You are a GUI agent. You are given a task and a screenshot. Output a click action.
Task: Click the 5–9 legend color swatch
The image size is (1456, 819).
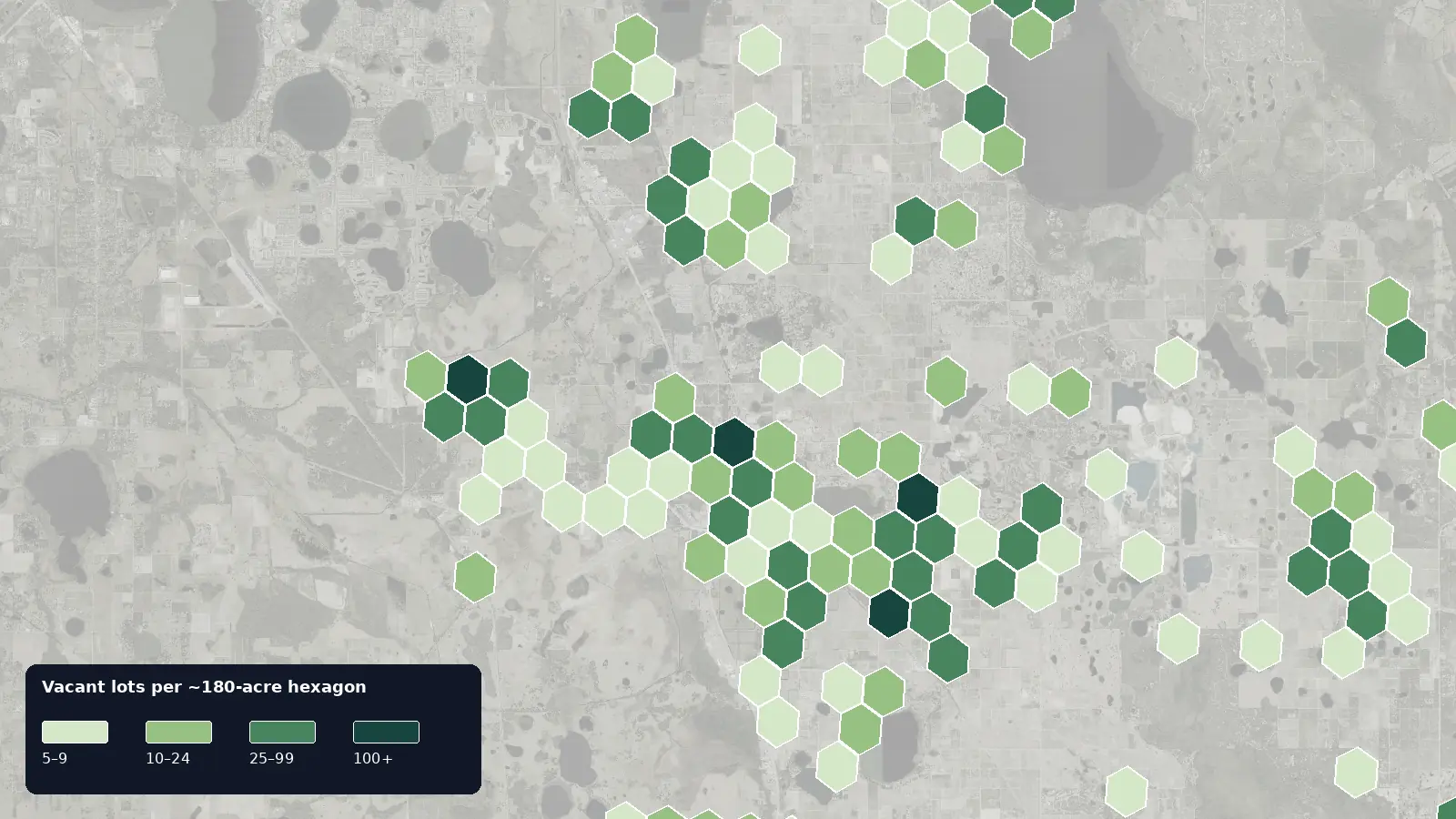(x=75, y=732)
